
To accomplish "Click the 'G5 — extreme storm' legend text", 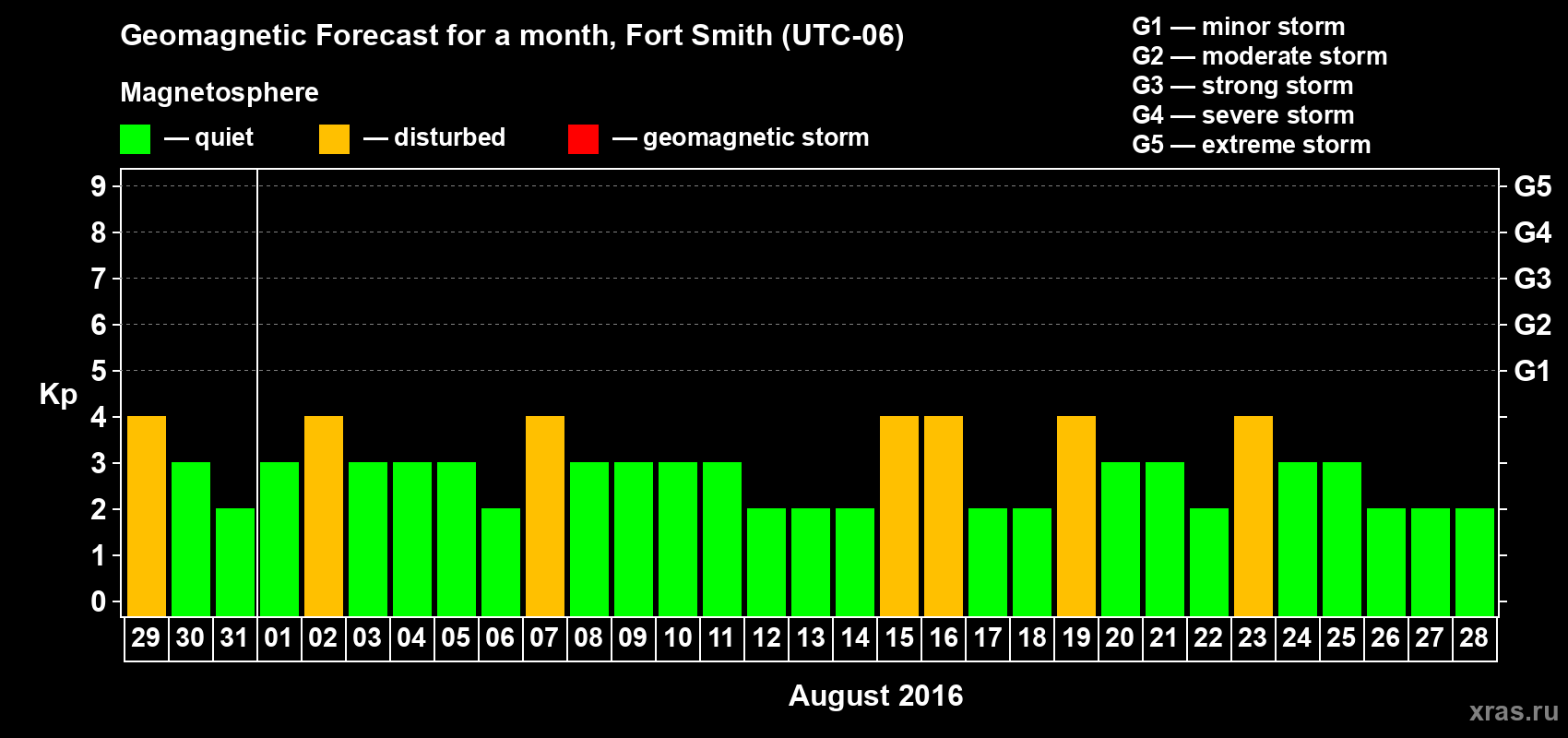I will tap(1252, 145).
